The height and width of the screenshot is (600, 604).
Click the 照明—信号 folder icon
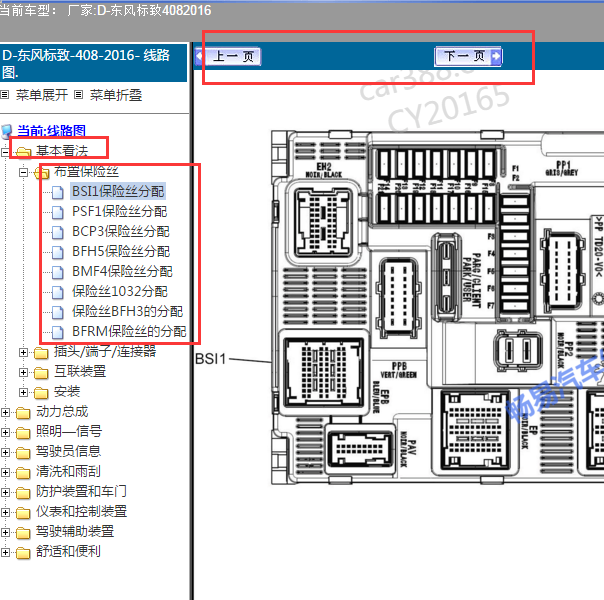23,433
